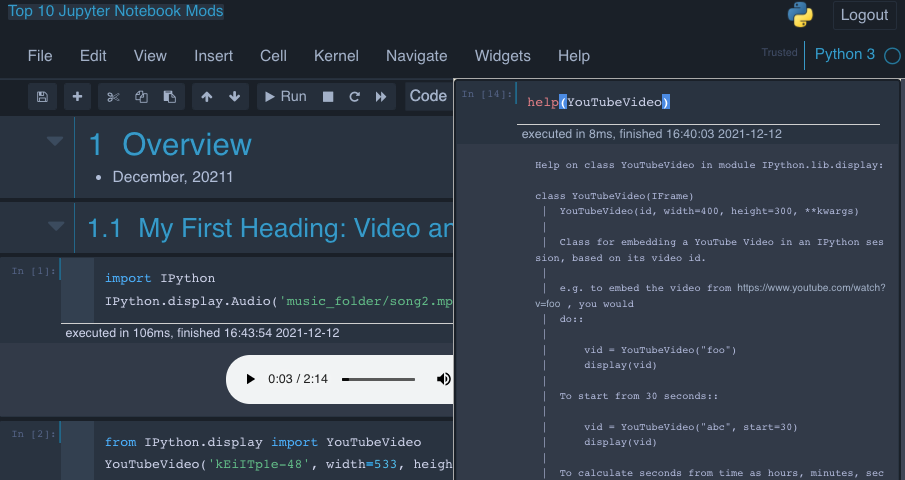Click the kernel idle circle indicator
This screenshot has width=905, height=480.
click(x=892, y=56)
